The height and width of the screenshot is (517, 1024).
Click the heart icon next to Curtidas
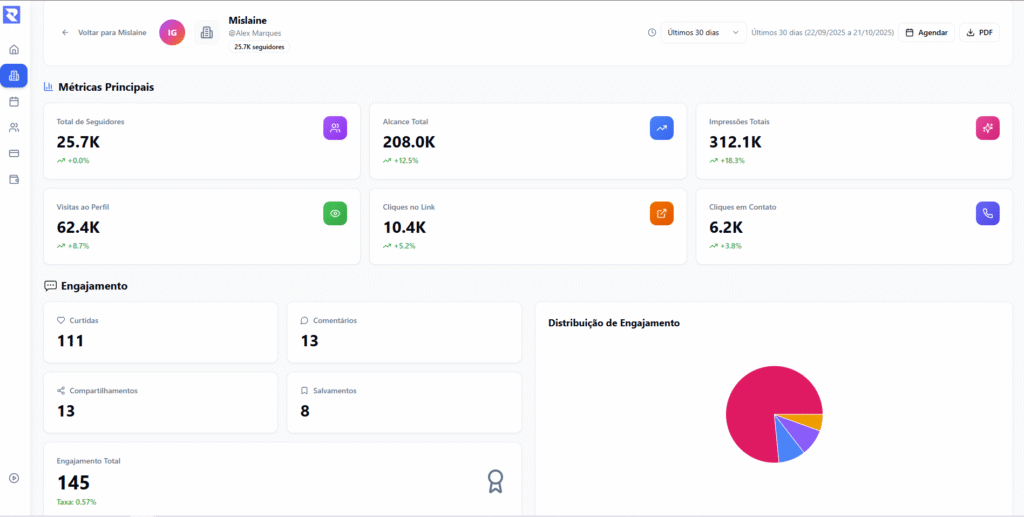point(61,321)
